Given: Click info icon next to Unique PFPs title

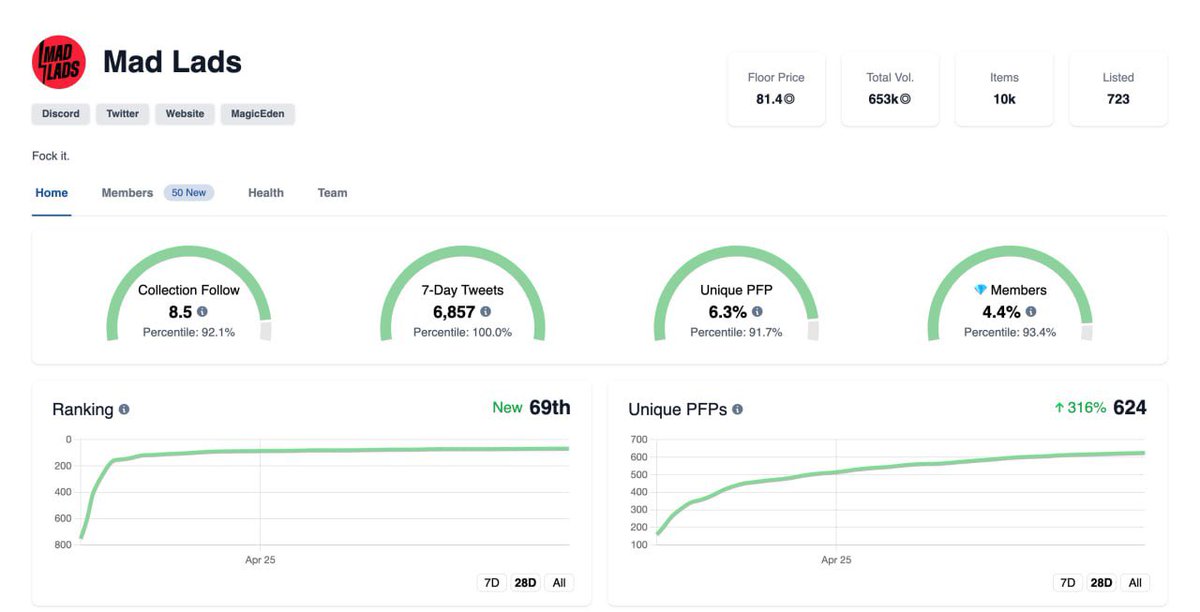Looking at the screenshot, I should pyautogui.click(x=737, y=409).
